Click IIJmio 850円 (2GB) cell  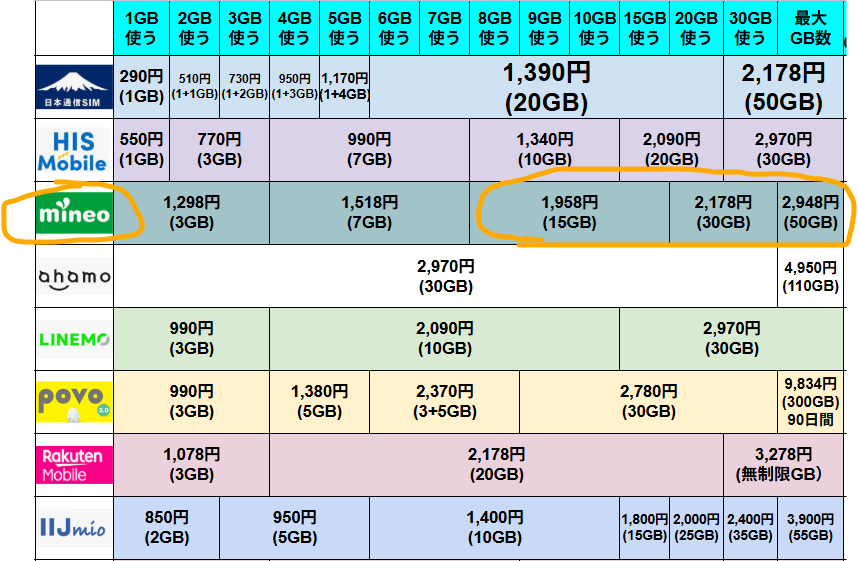167,526
